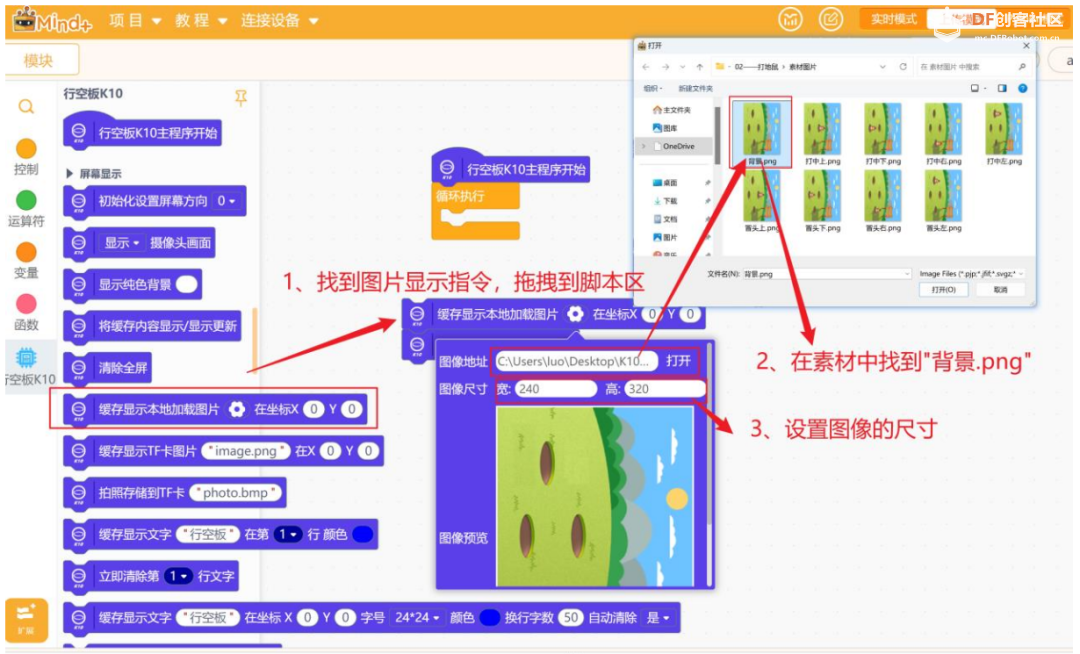Open the 项目 menu

tap(135, 21)
